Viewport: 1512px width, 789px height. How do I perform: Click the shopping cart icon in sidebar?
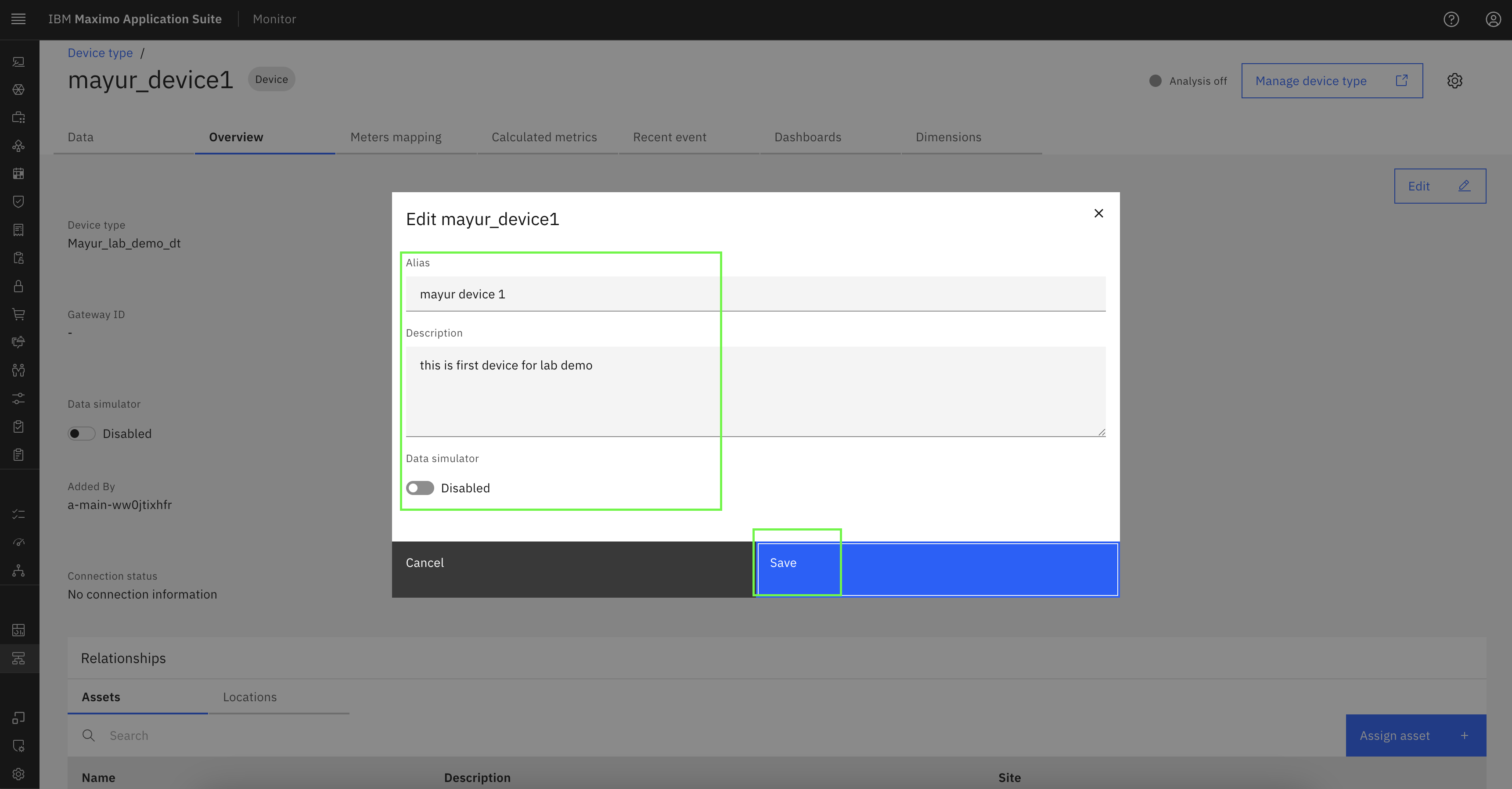point(19,314)
